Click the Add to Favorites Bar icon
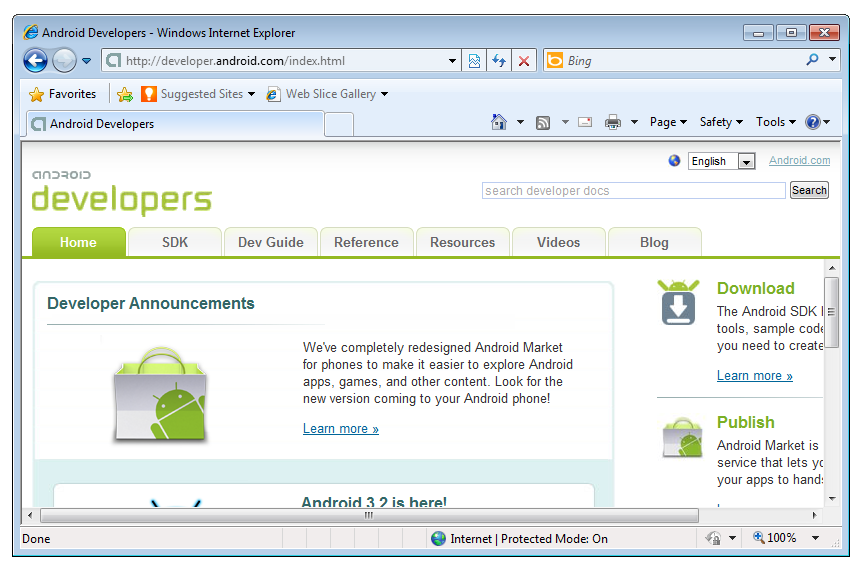The width and height of the screenshot is (862, 571). point(125,95)
